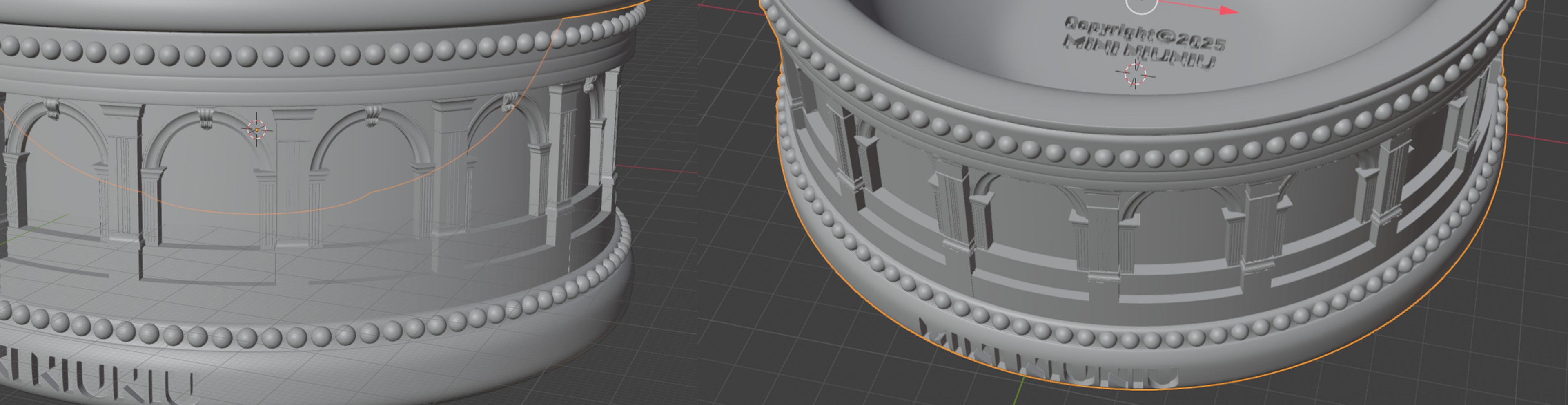This screenshot has height=405, width=1568.
Task: Click the empty grid floor between the models
Action: point(700,274)
